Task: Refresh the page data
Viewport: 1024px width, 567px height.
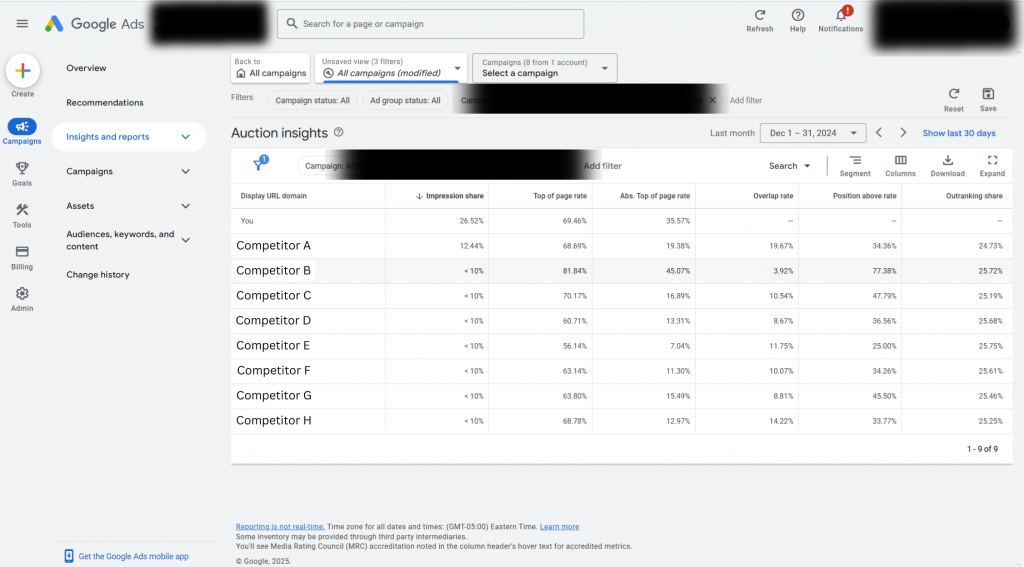Action: 759,15
